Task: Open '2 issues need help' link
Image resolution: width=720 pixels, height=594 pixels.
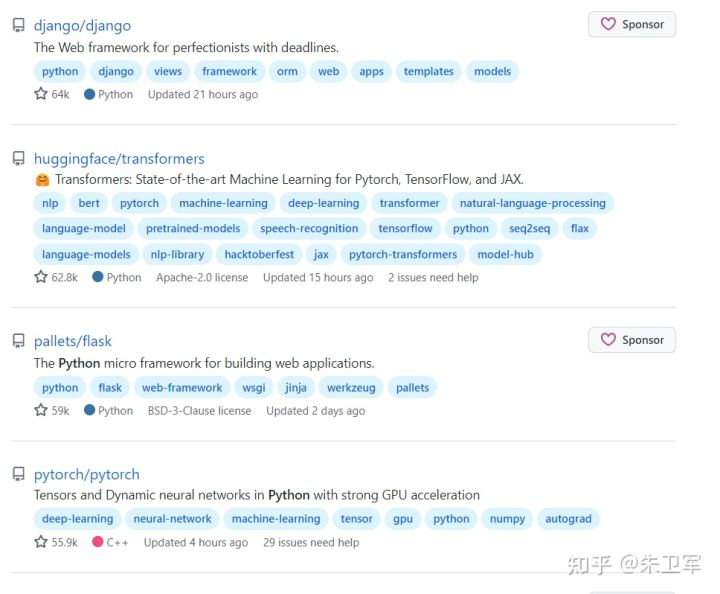Action: 433,277
